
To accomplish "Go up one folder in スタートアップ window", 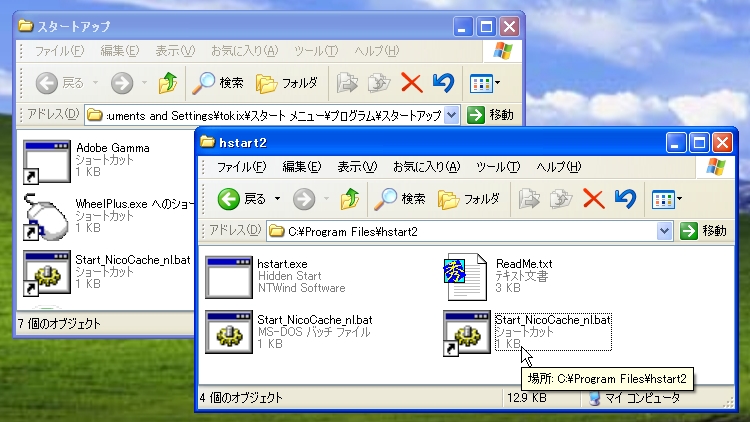I will pos(168,83).
